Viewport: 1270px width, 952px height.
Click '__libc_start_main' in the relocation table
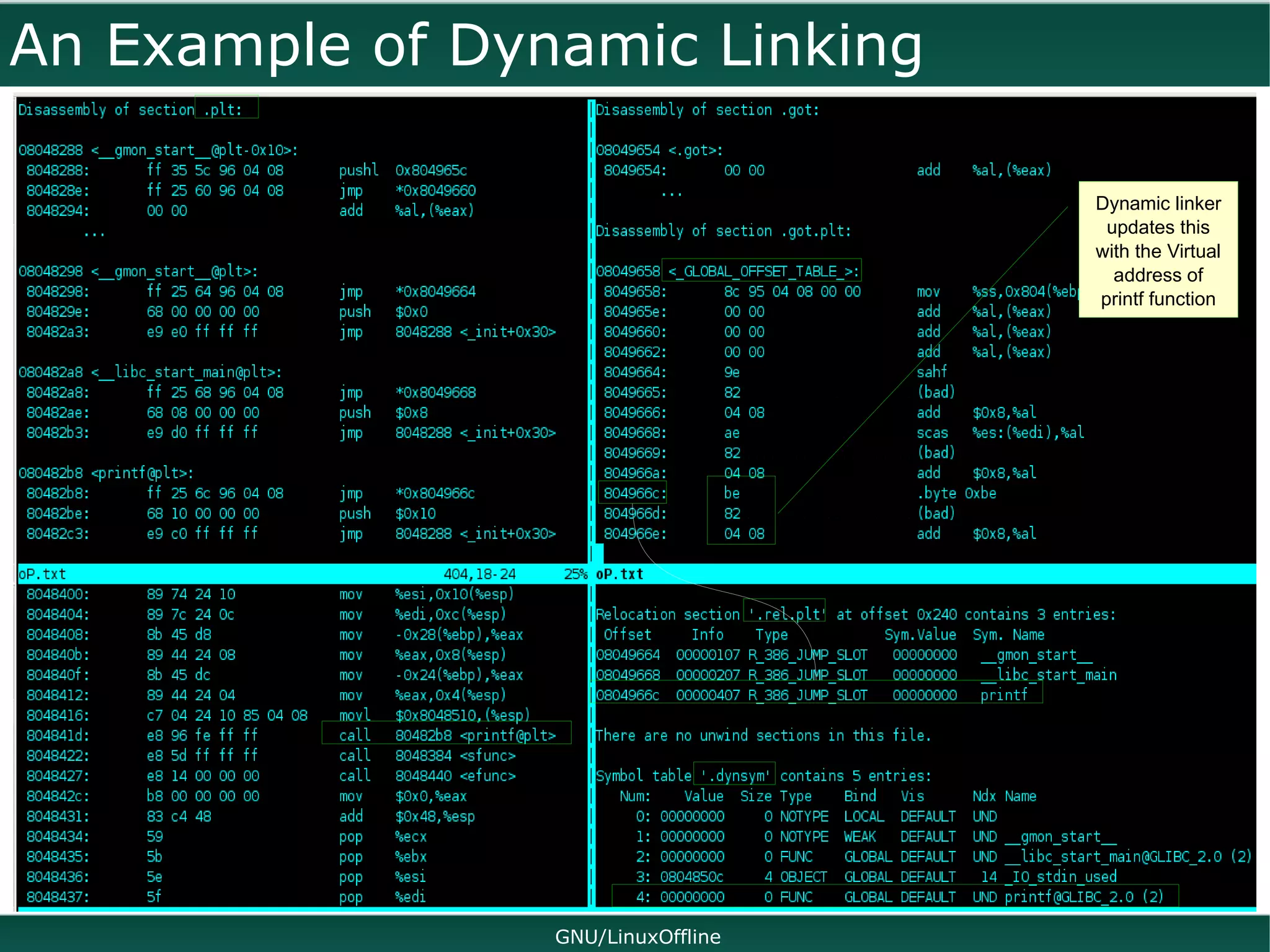tap(1049, 675)
